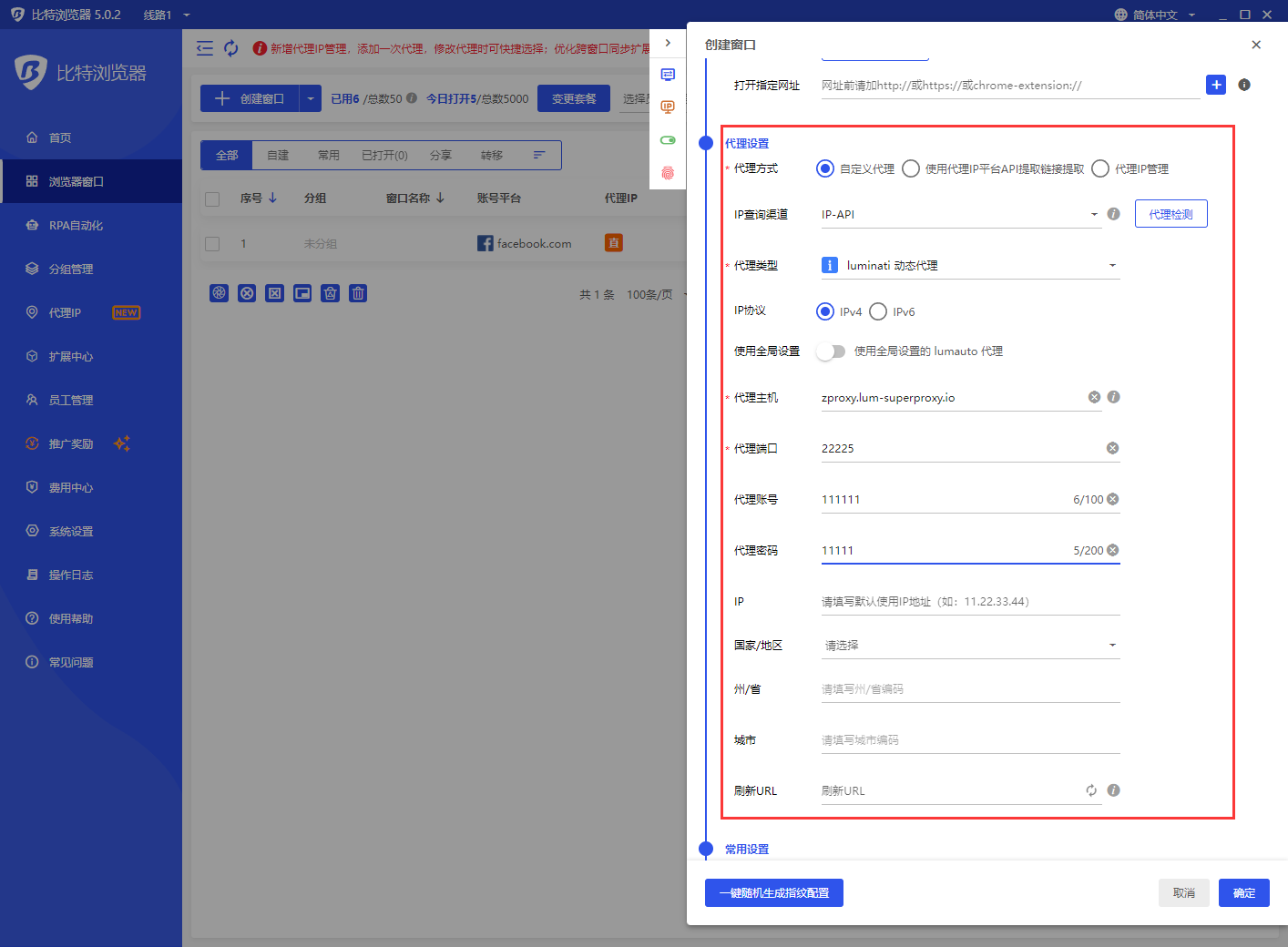Click the clear icon on 代理端口 field
This screenshot has height=947, width=1288.
click(1111, 447)
